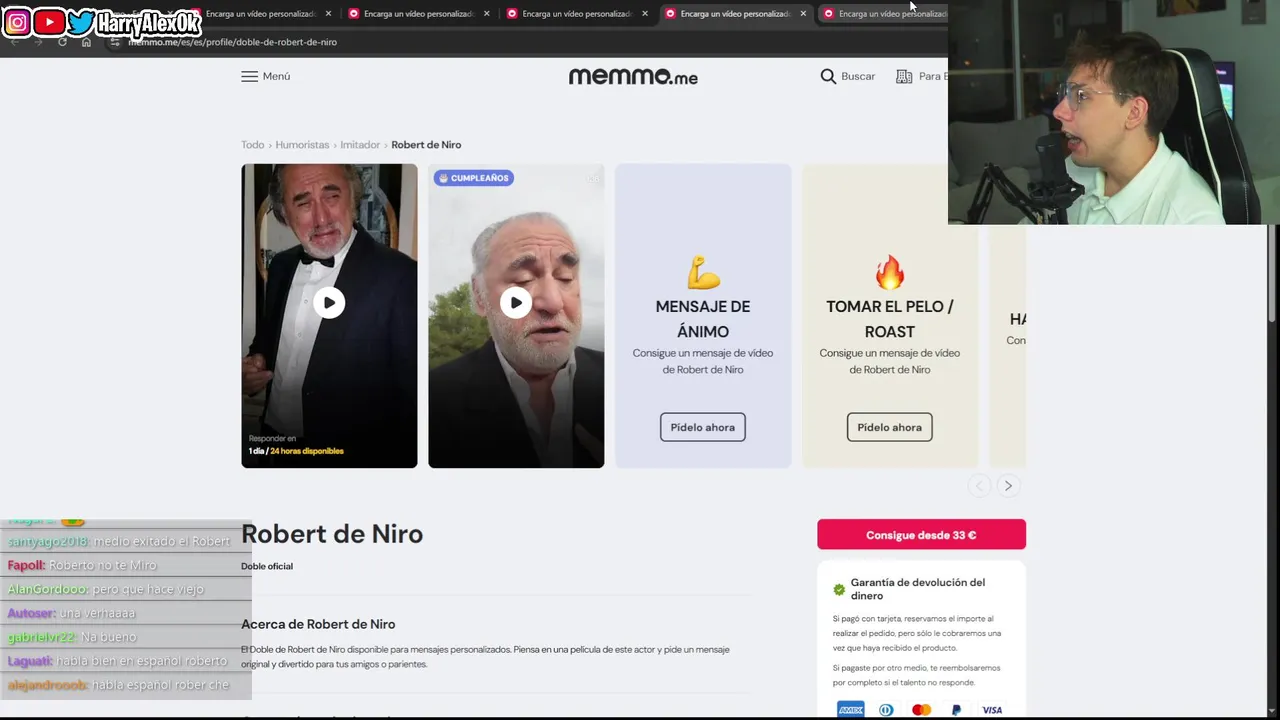Click the building icon next to Para E
Viewport: 1280px width, 720px height.
click(904, 76)
